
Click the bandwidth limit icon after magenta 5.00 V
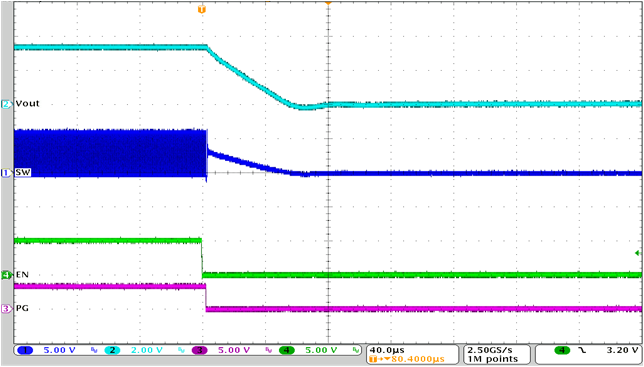tap(269, 350)
